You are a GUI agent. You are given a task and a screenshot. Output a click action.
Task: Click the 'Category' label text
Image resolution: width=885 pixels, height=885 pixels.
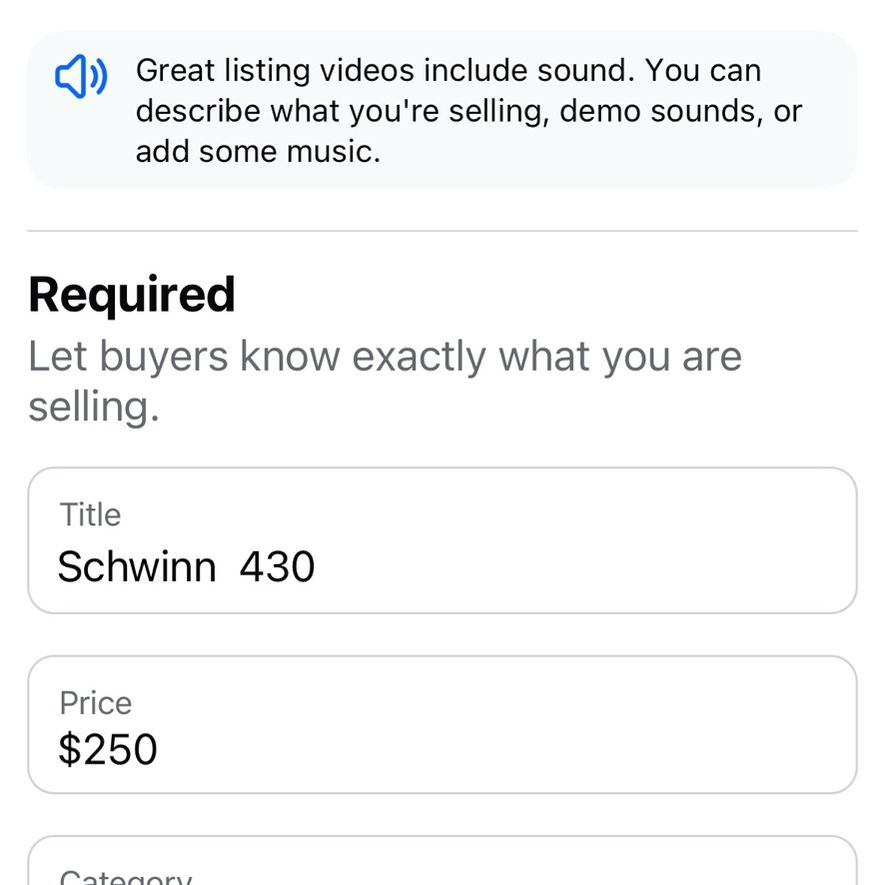coord(126,877)
